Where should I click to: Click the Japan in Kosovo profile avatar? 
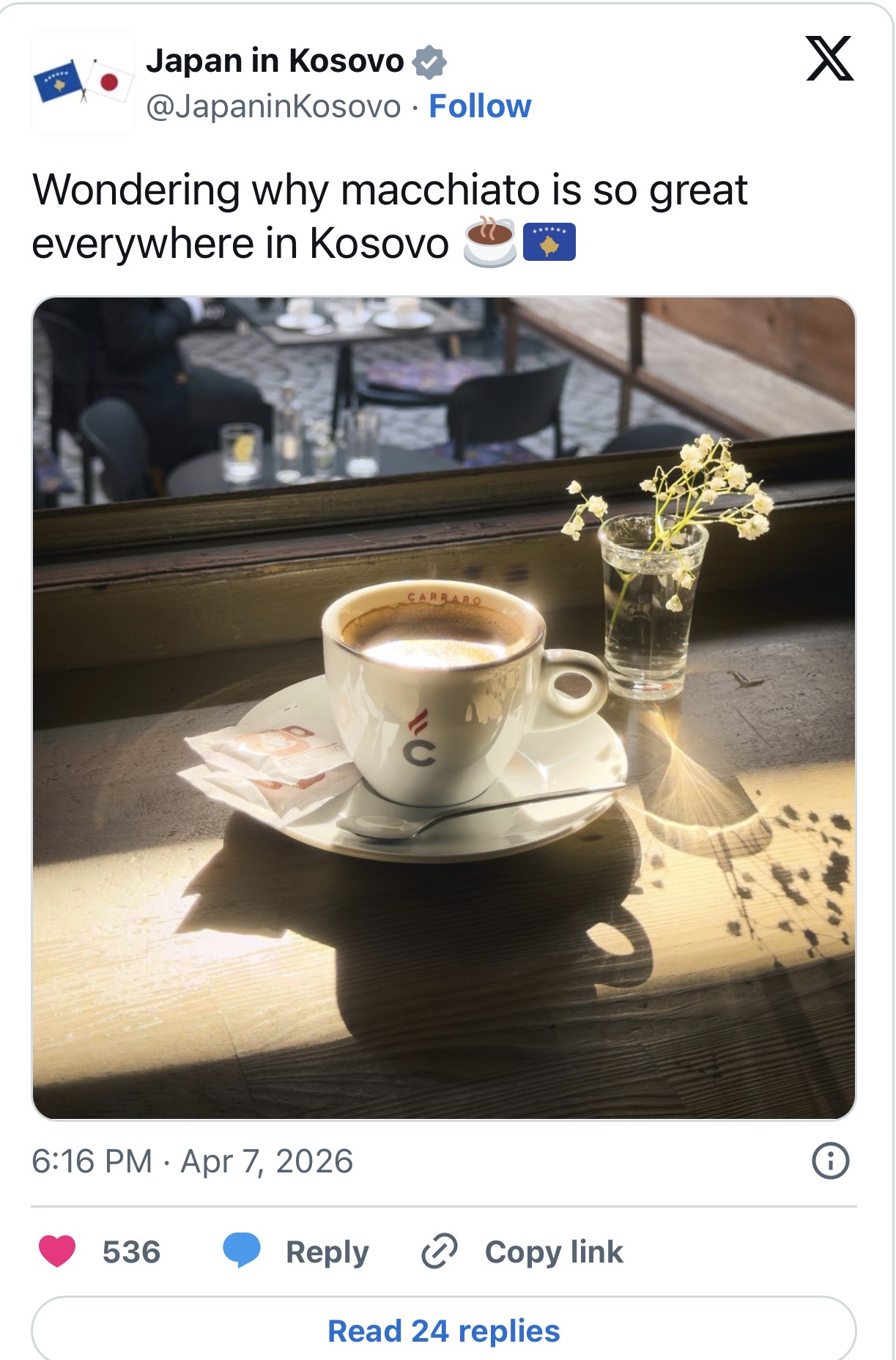[84, 83]
